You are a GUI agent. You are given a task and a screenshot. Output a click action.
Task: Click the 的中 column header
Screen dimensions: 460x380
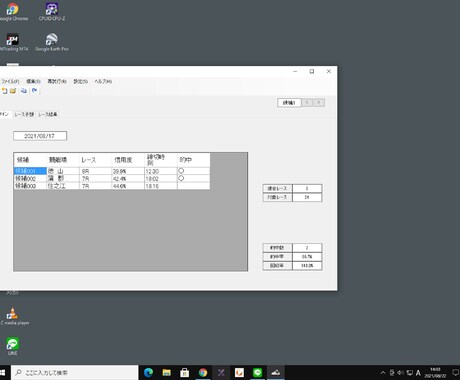(193, 160)
